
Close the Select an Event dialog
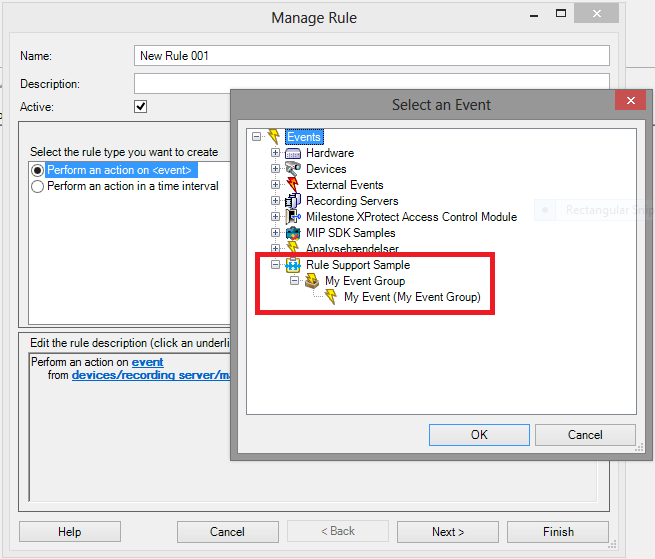pyautogui.click(x=631, y=100)
